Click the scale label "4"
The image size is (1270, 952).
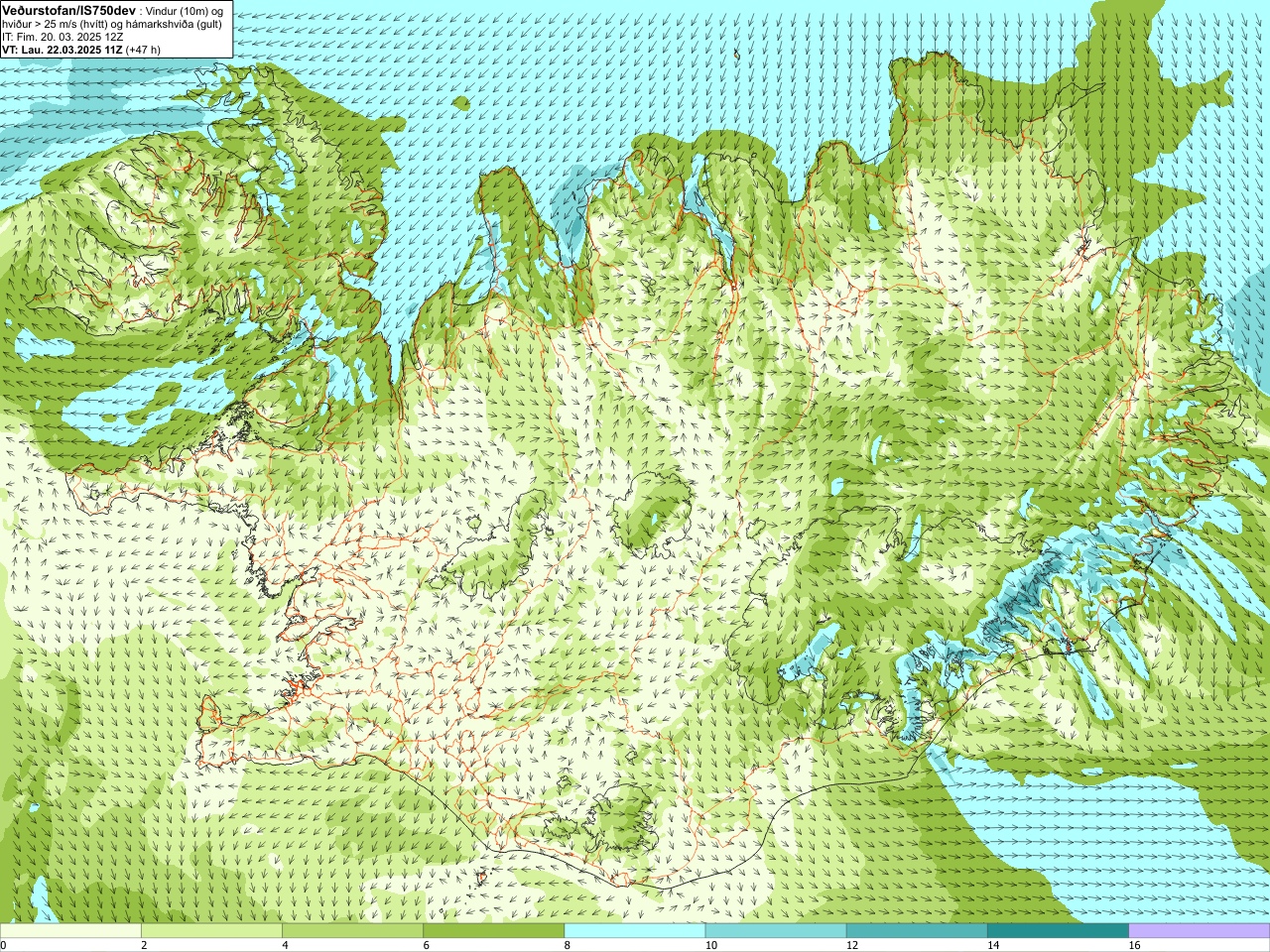click(x=285, y=945)
